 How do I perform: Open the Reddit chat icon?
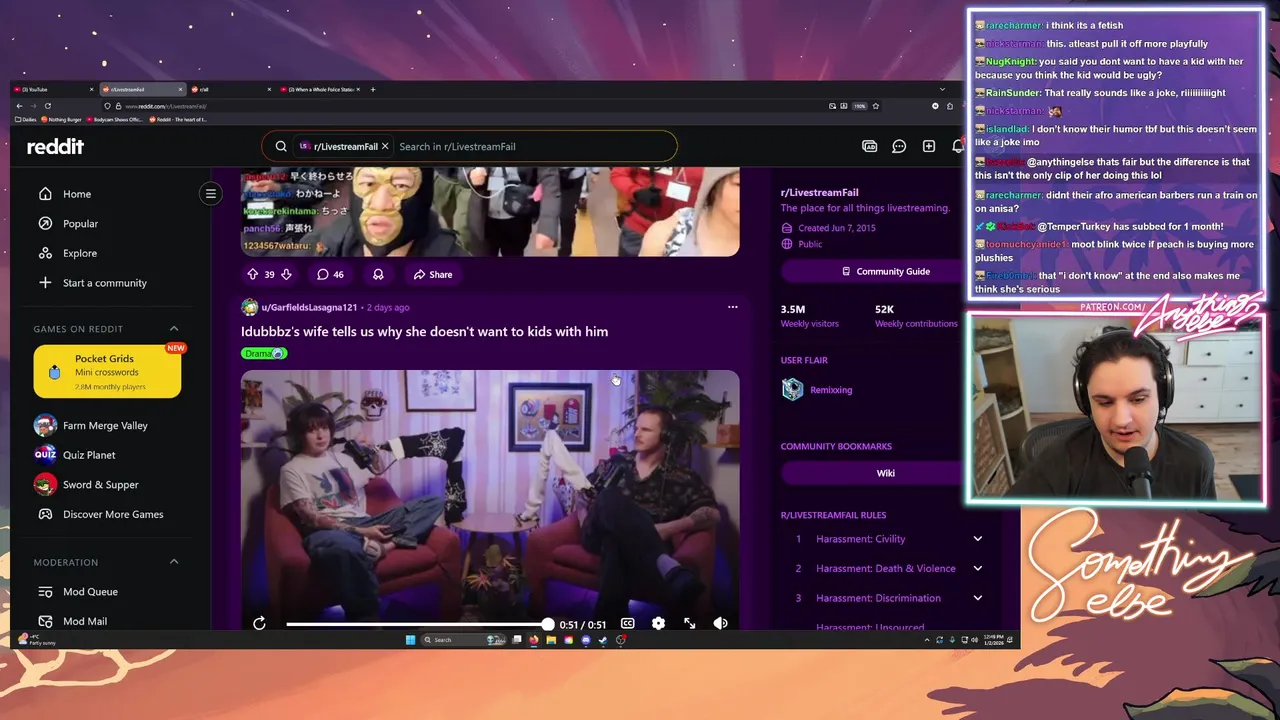[x=899, y=146]
